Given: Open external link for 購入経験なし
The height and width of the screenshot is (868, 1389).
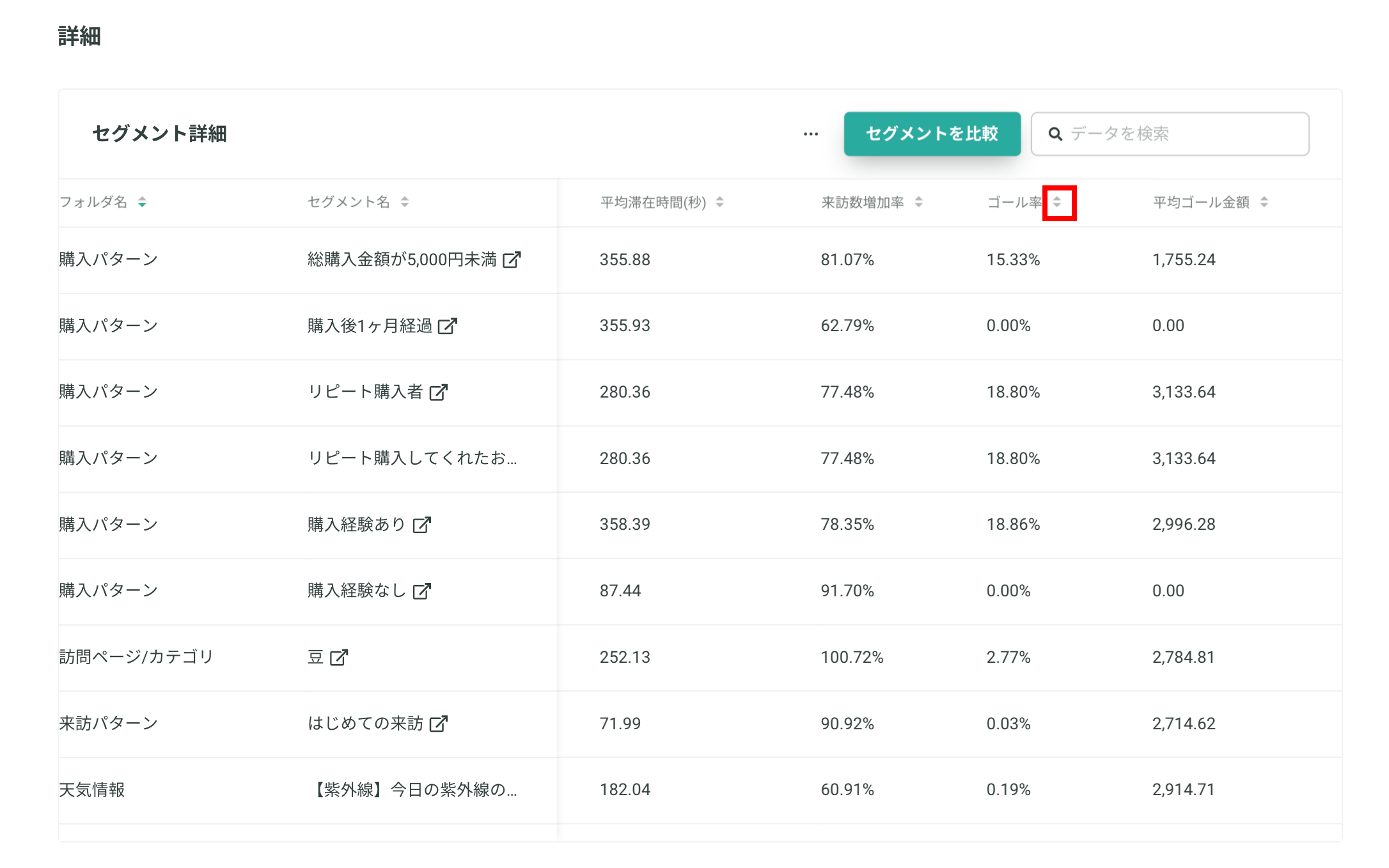Looking at the screenshot, I should 422,591.
